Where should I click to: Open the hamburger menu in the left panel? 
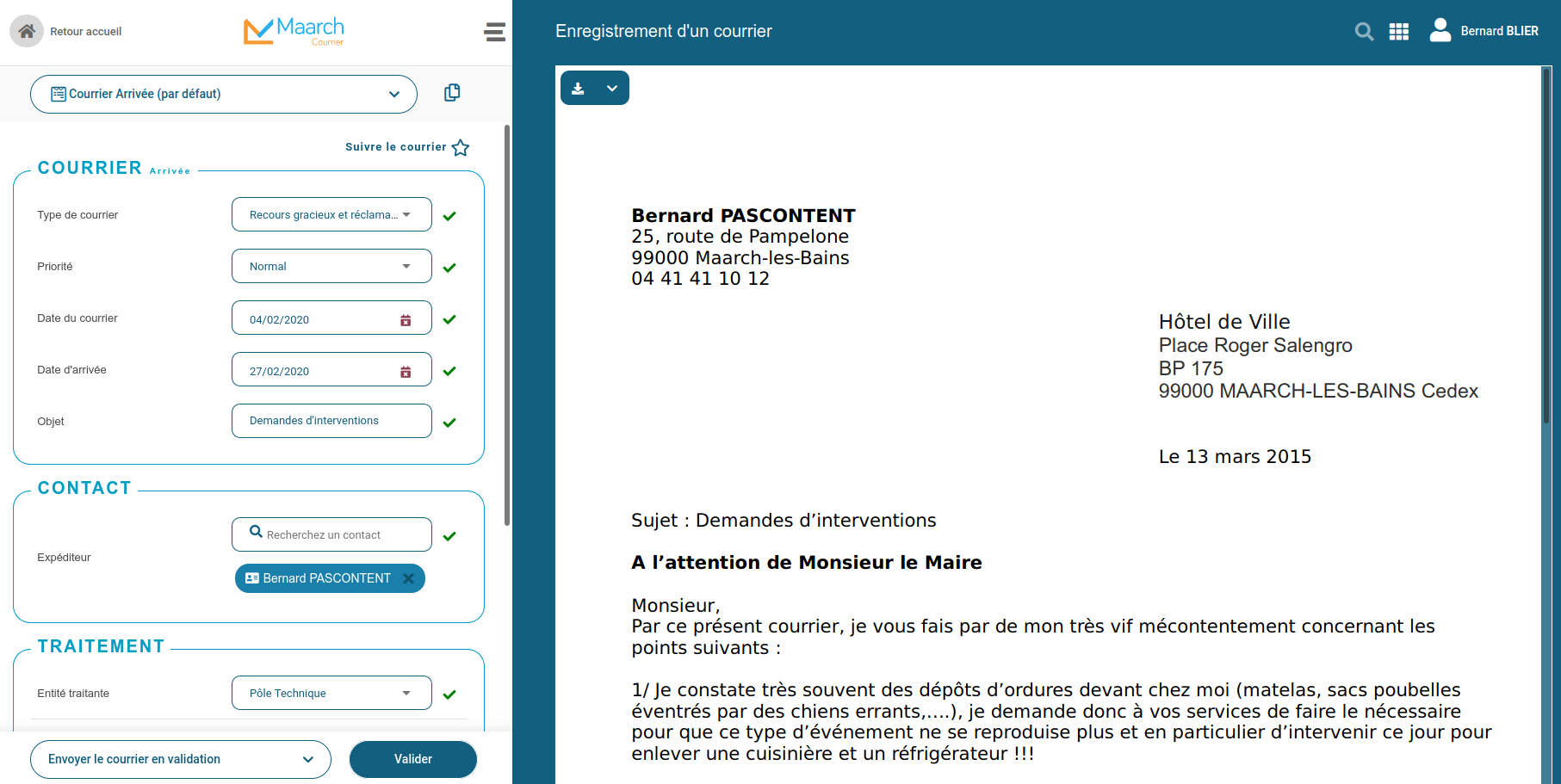tap(494, 31)
